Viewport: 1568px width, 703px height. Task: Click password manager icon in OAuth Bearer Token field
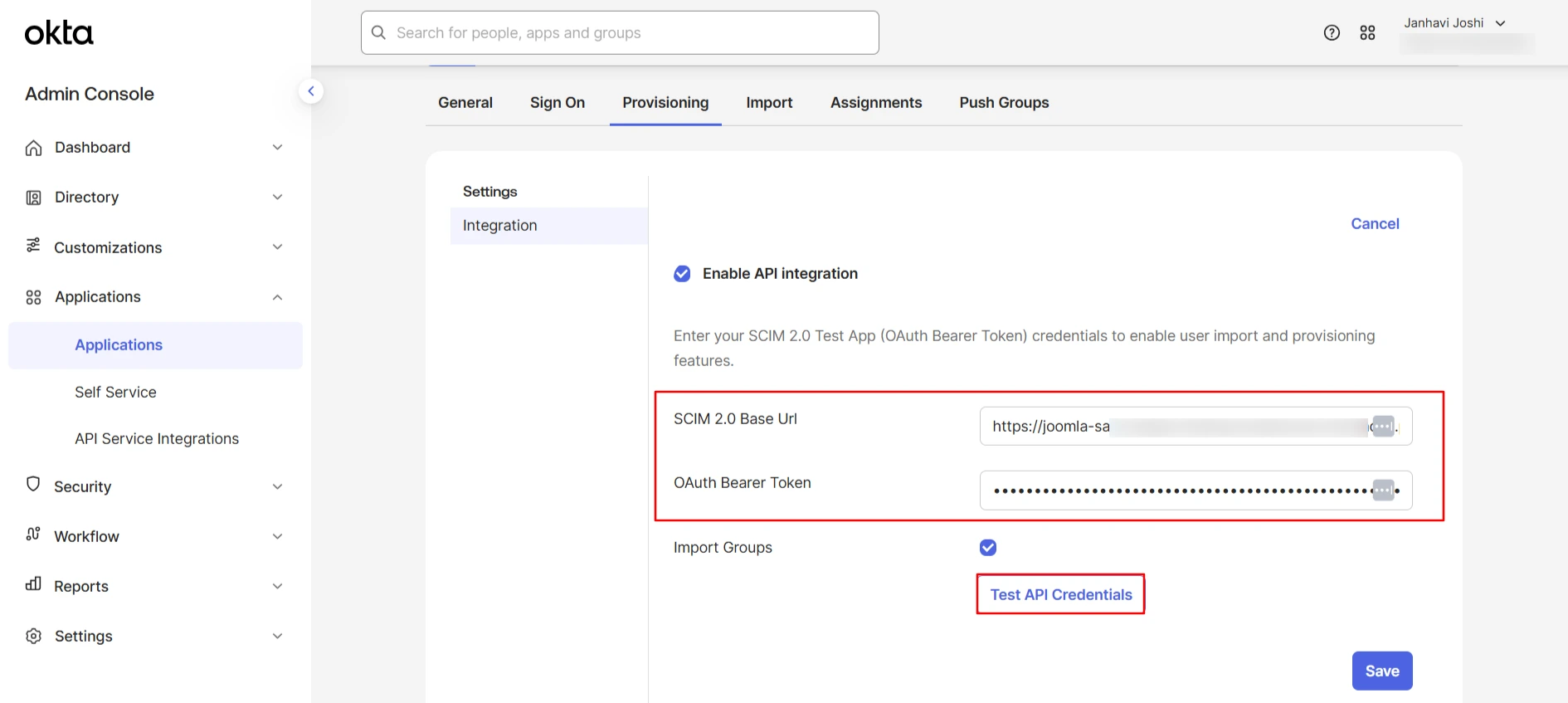click(1383, 491)
